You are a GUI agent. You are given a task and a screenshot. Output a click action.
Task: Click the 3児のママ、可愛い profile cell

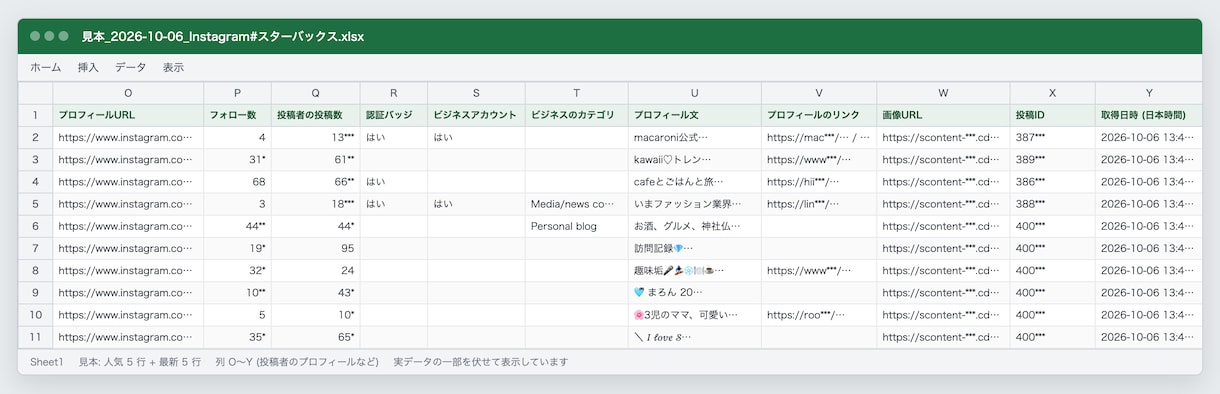point(695,315)
